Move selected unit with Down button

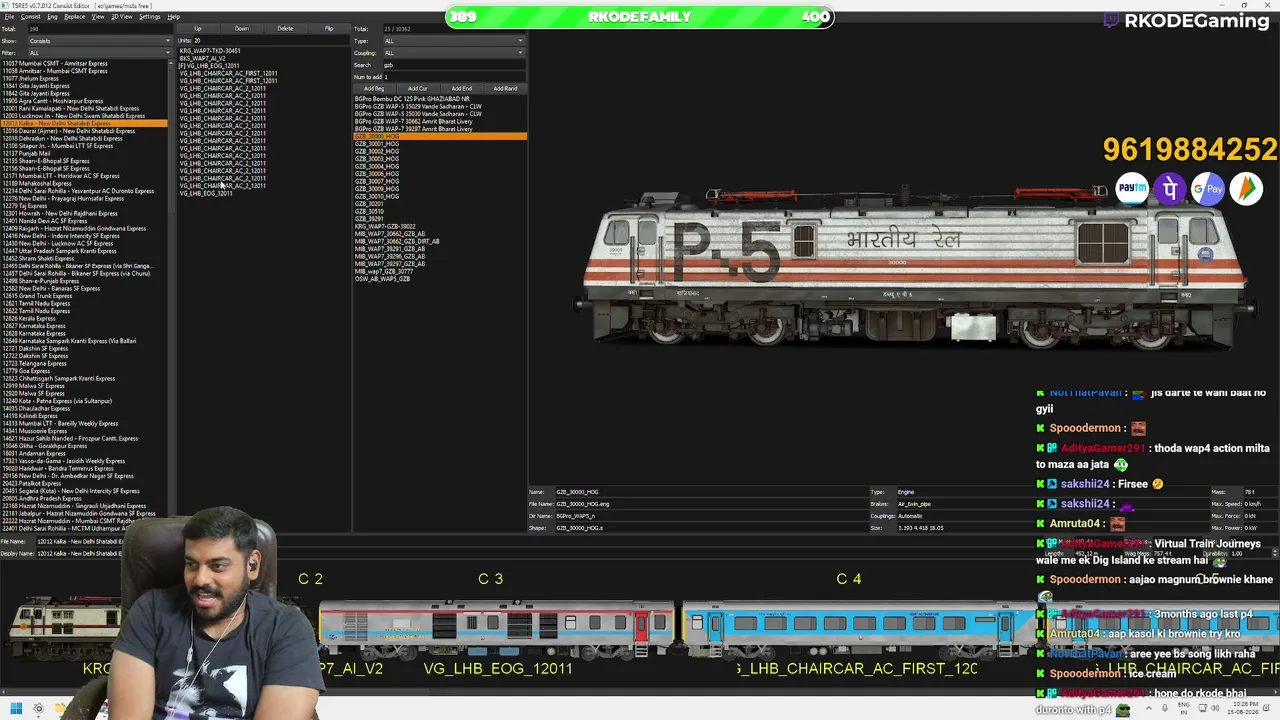tap(242, 29)
